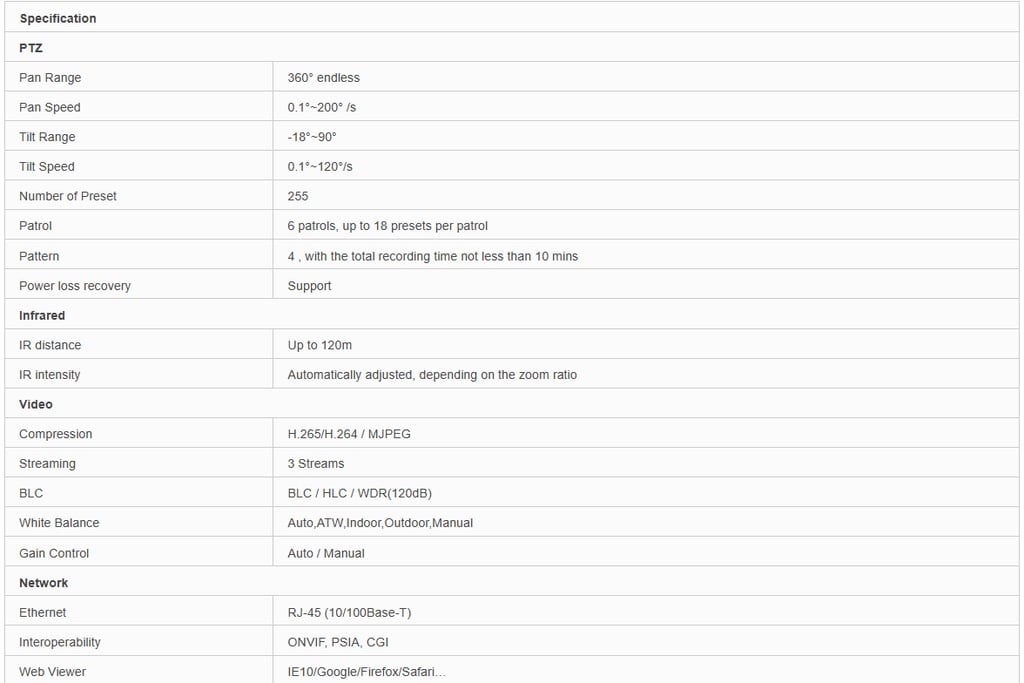
Task: Click the Number of Preset value 255
Action: point(298,196)
